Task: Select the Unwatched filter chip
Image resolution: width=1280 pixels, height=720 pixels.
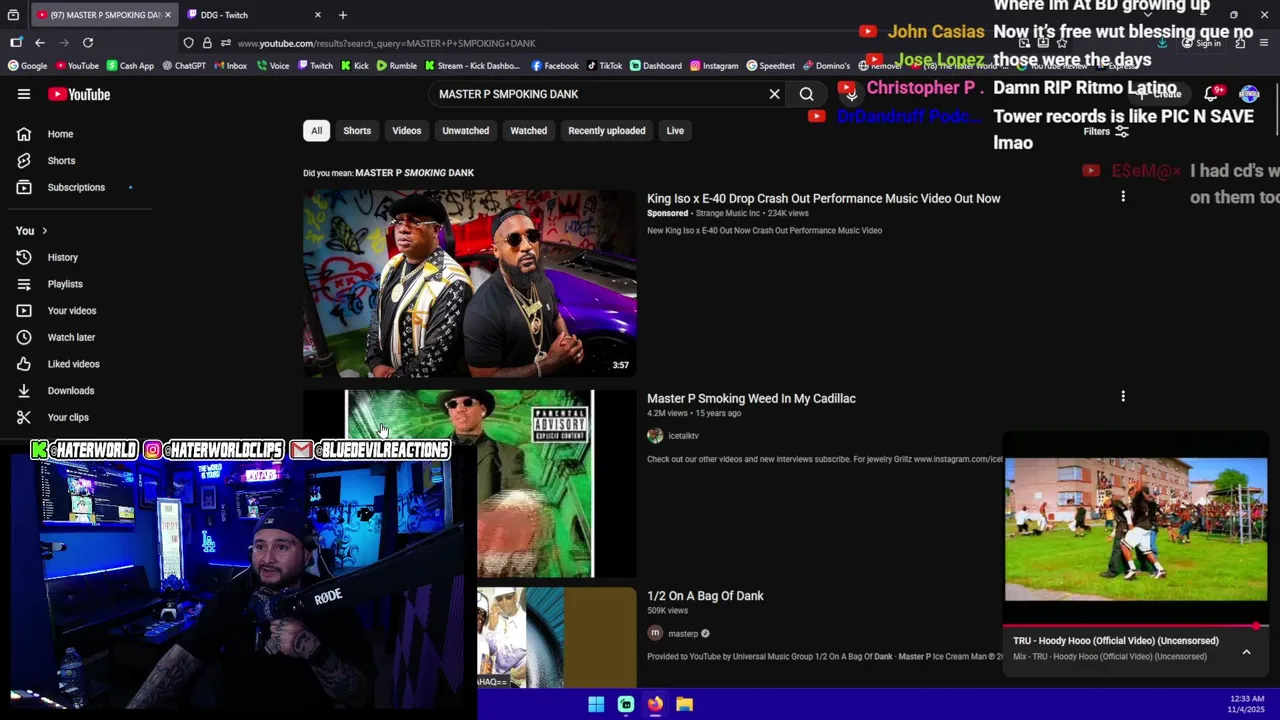Action: point(466,131)
